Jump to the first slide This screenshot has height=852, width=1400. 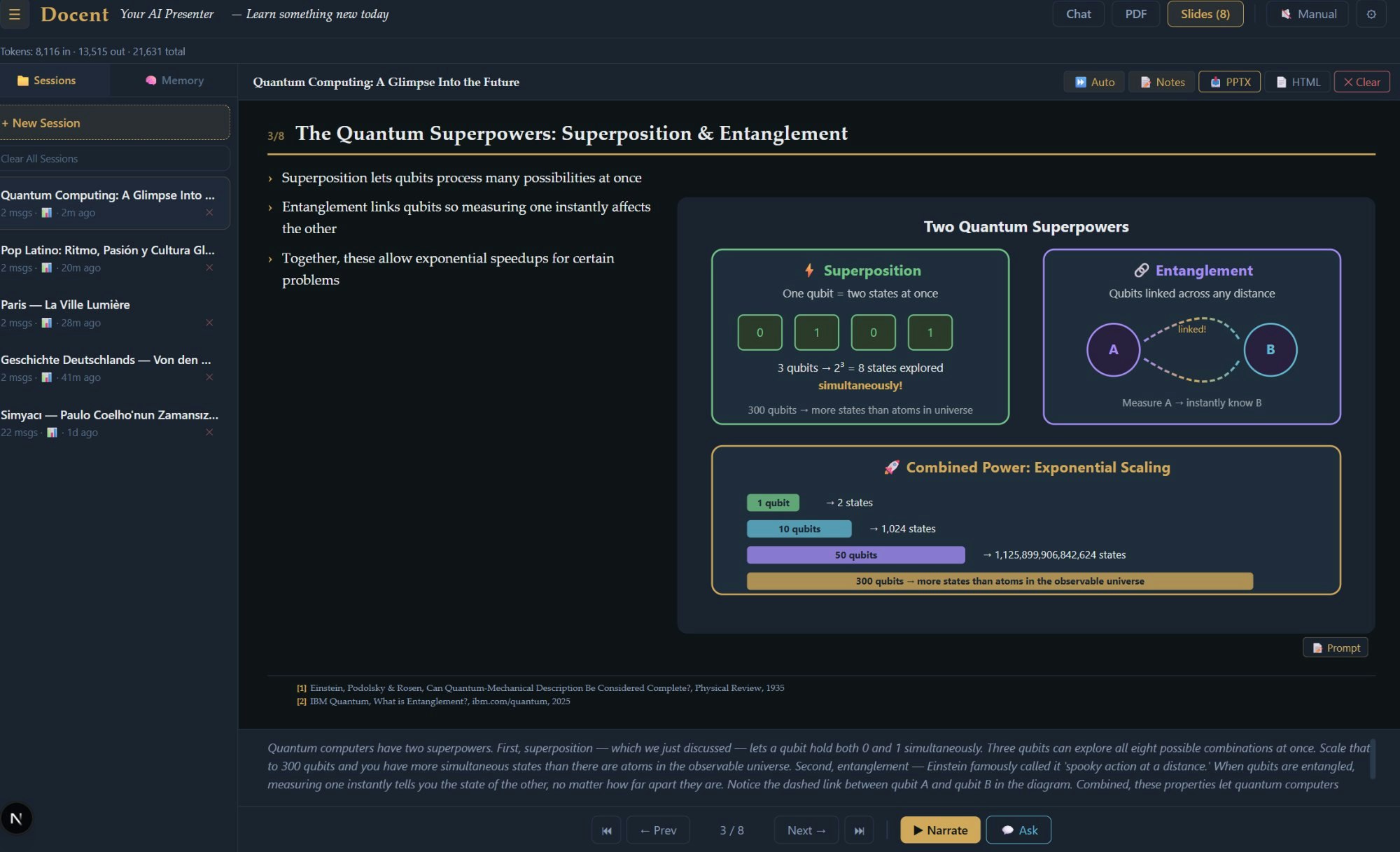click(606, 830)
